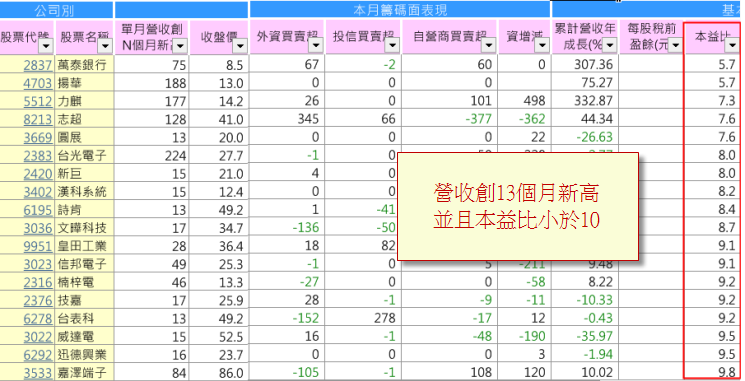The width and height of the screenshot is (745, 381).
Task: Select the 威達電 stock name cell
Action: tap(84, 336)
